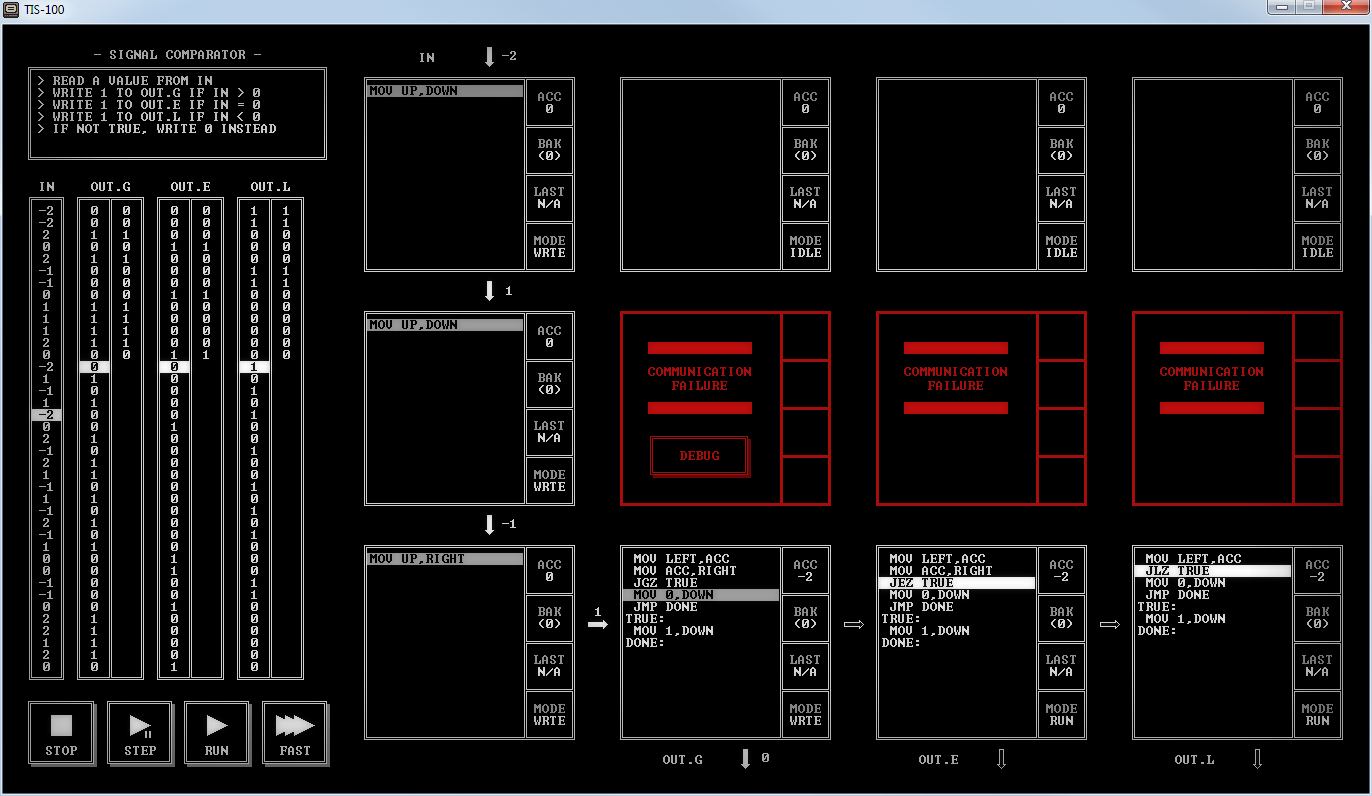Click the highlighted 0 in OUT.E column
Viewport: 1372px width, 796px height.
(x=174, y=367)
